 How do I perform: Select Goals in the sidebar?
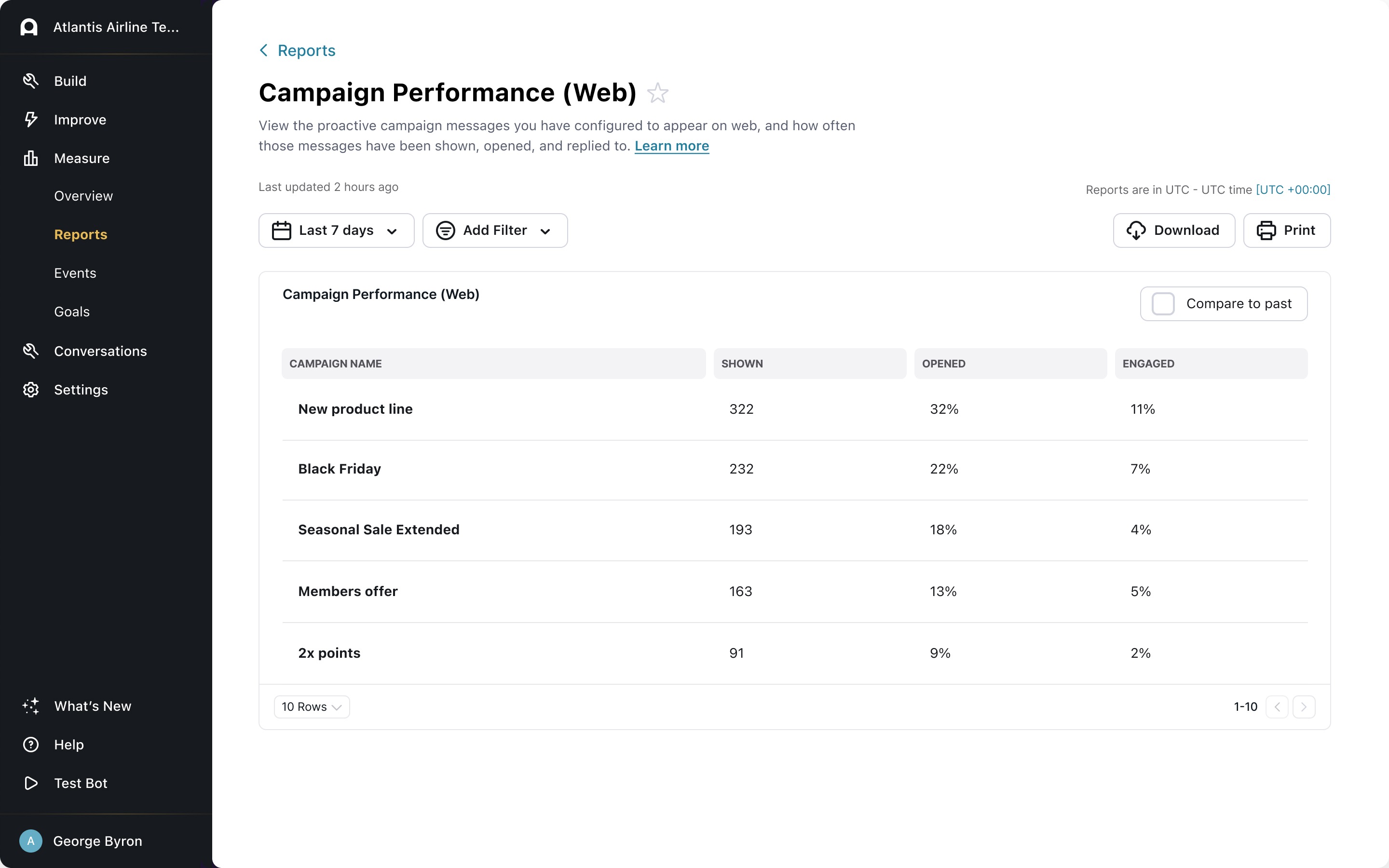tap(72, 312)
